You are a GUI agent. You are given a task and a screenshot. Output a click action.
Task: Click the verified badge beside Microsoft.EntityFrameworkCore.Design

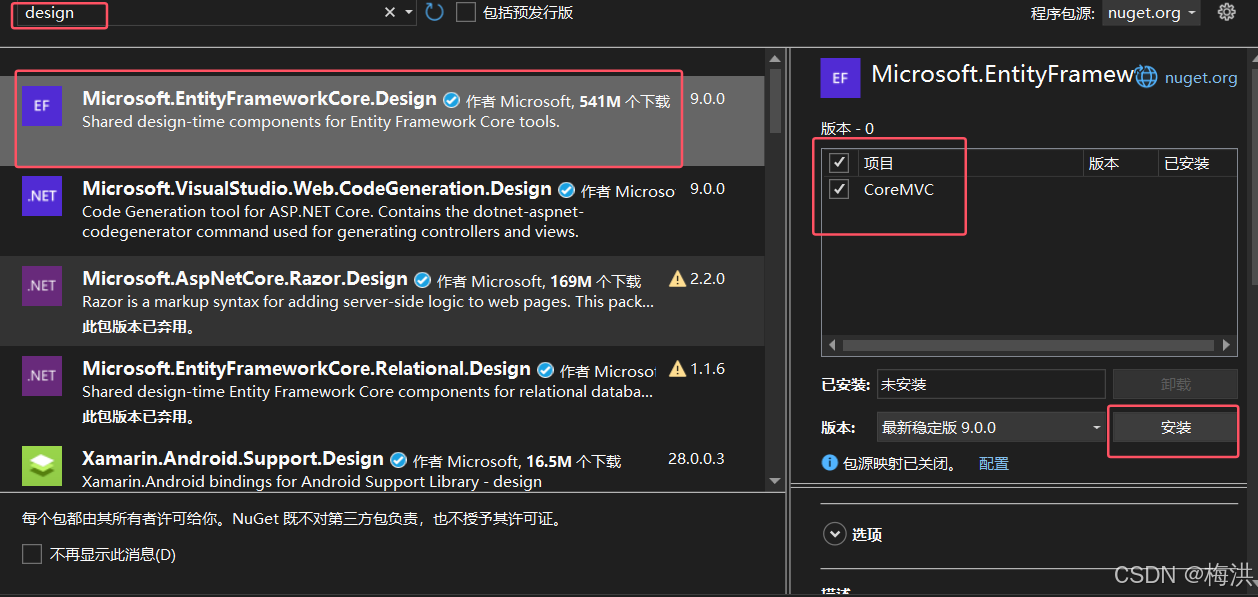452,100
